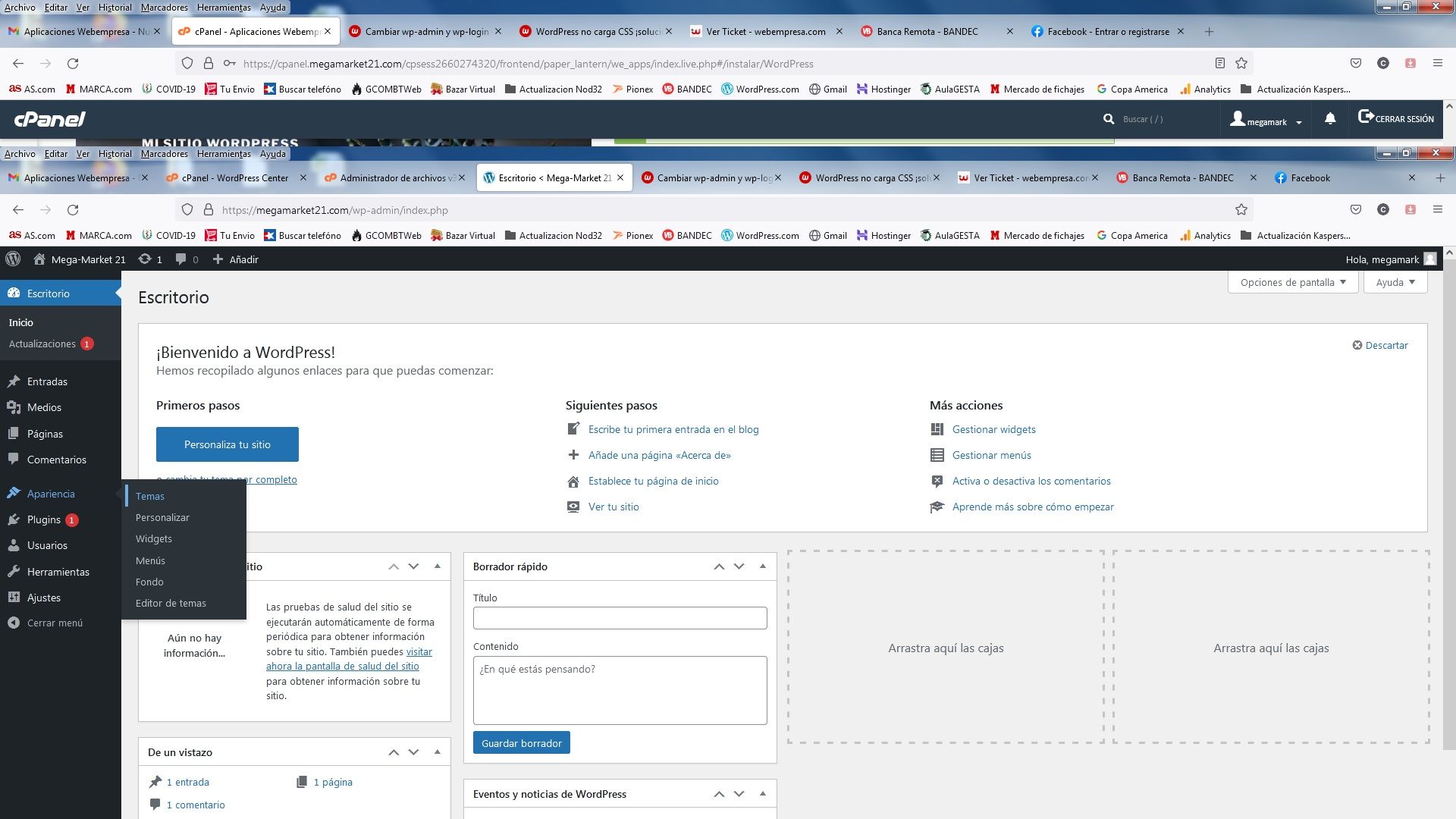Dismiss welcome panel via Descartar
Image resolution: width=1456 pixels, height=819 pixels.
1380,345
